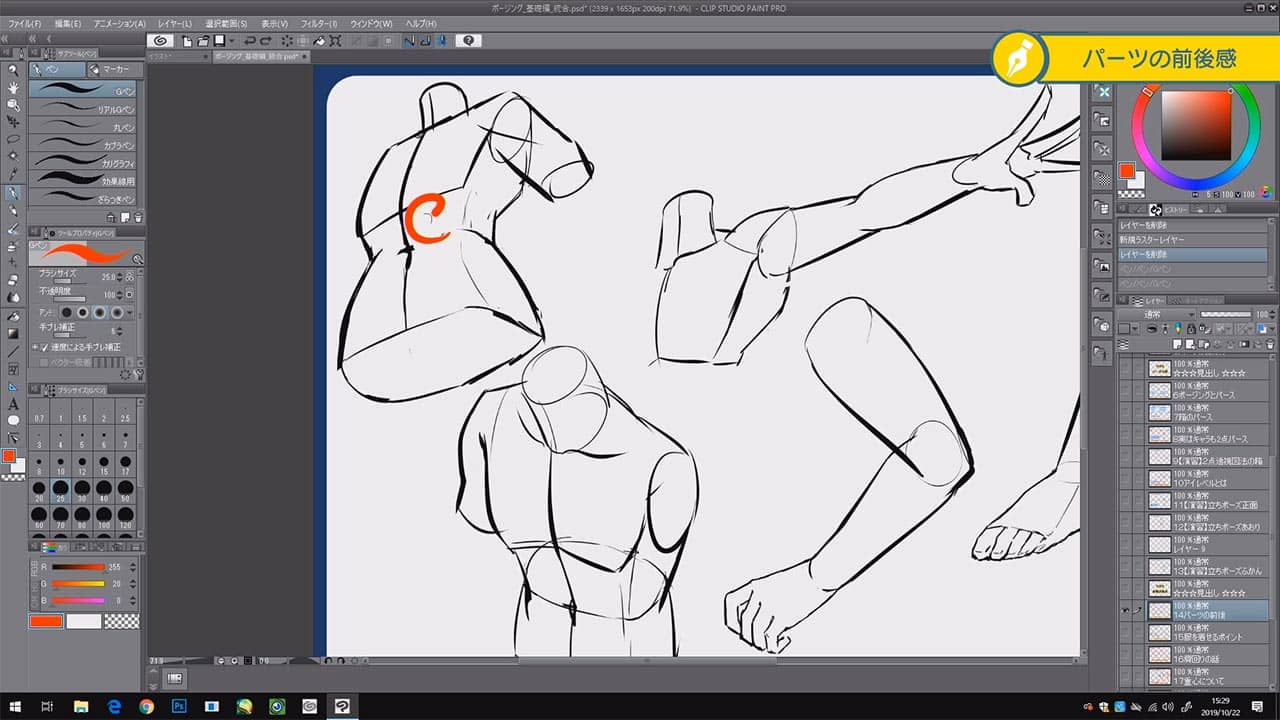The width and height of the screenshot is (1280, 720).
Task: Open the フィルター(I) menu
Action: pos(318,23)
